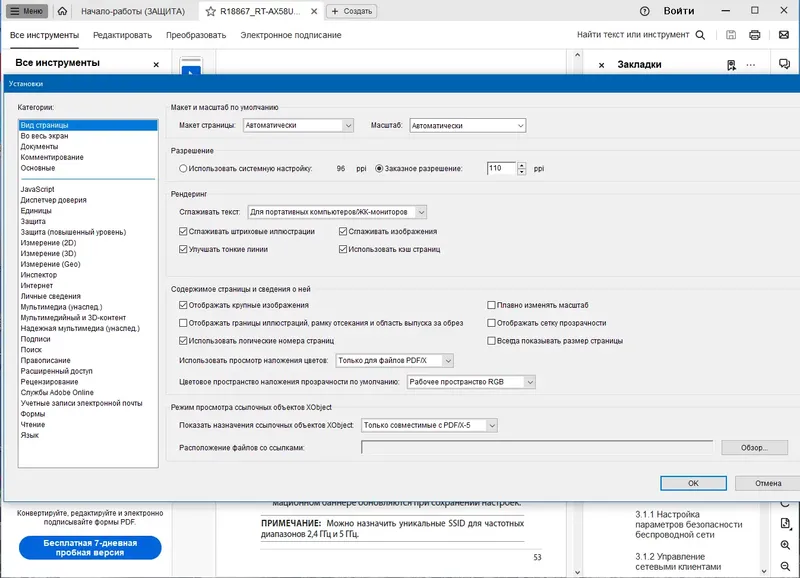Click the add bookmark icon
Viewport: 800px width, 578px height.
point(731,65)
